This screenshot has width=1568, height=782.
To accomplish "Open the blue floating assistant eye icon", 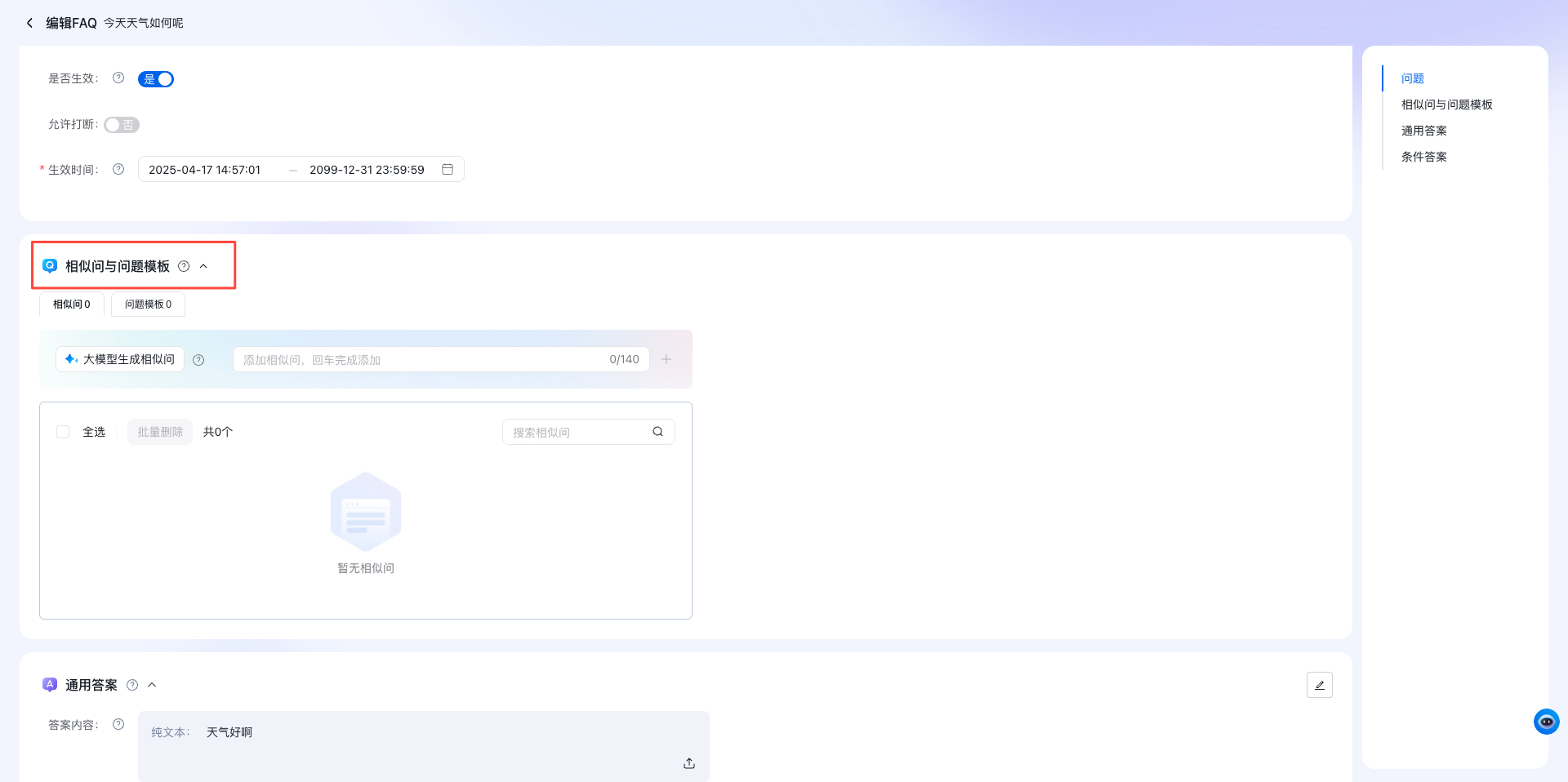I will click(1546, 722).
